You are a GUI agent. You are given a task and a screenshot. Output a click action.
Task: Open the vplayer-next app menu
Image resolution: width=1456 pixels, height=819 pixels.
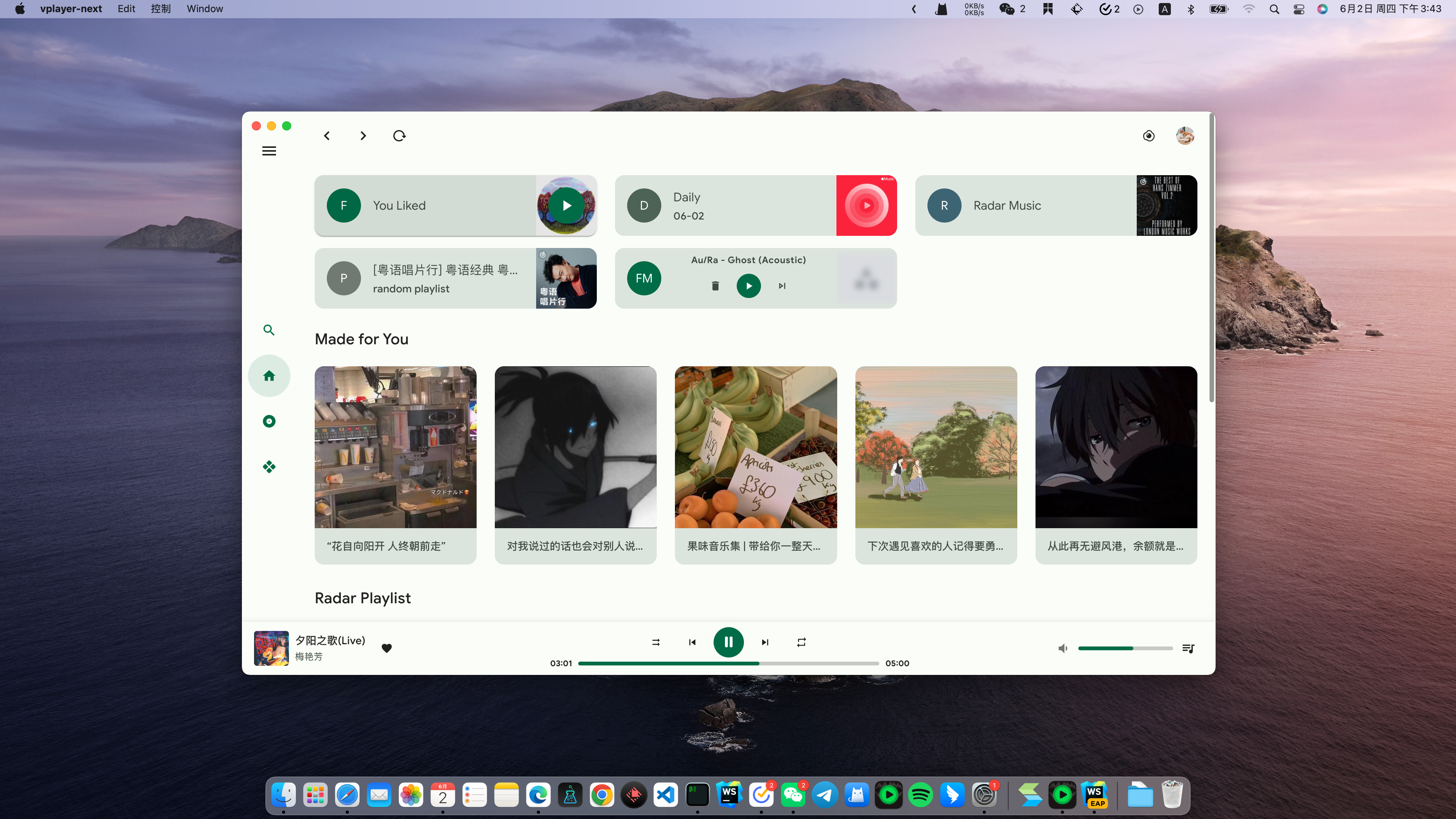click(x=71, y=8)
